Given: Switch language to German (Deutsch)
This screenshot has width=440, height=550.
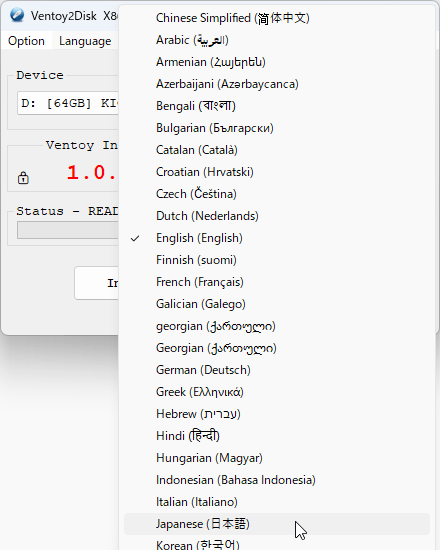Looking at the screenshot, I should (277, 370).
